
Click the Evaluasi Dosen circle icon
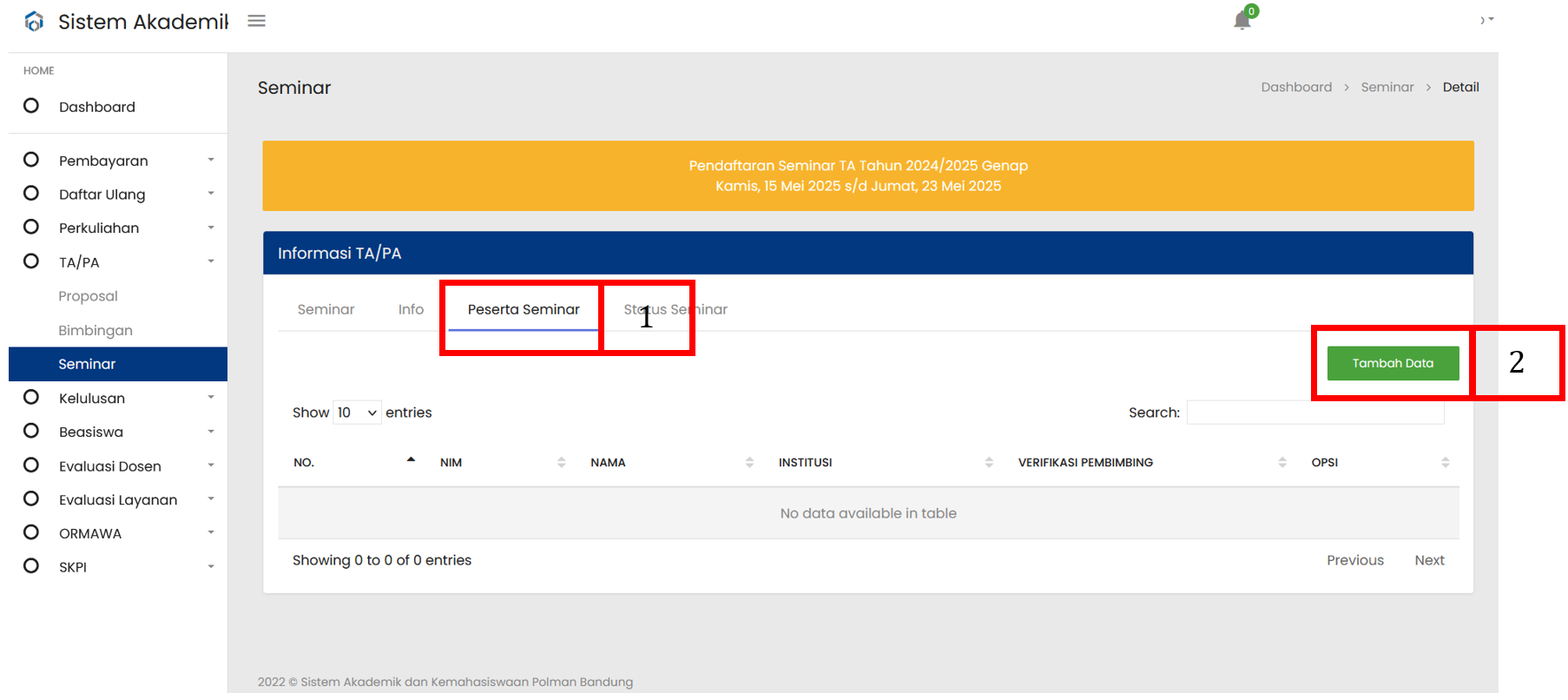coord(31,466)
